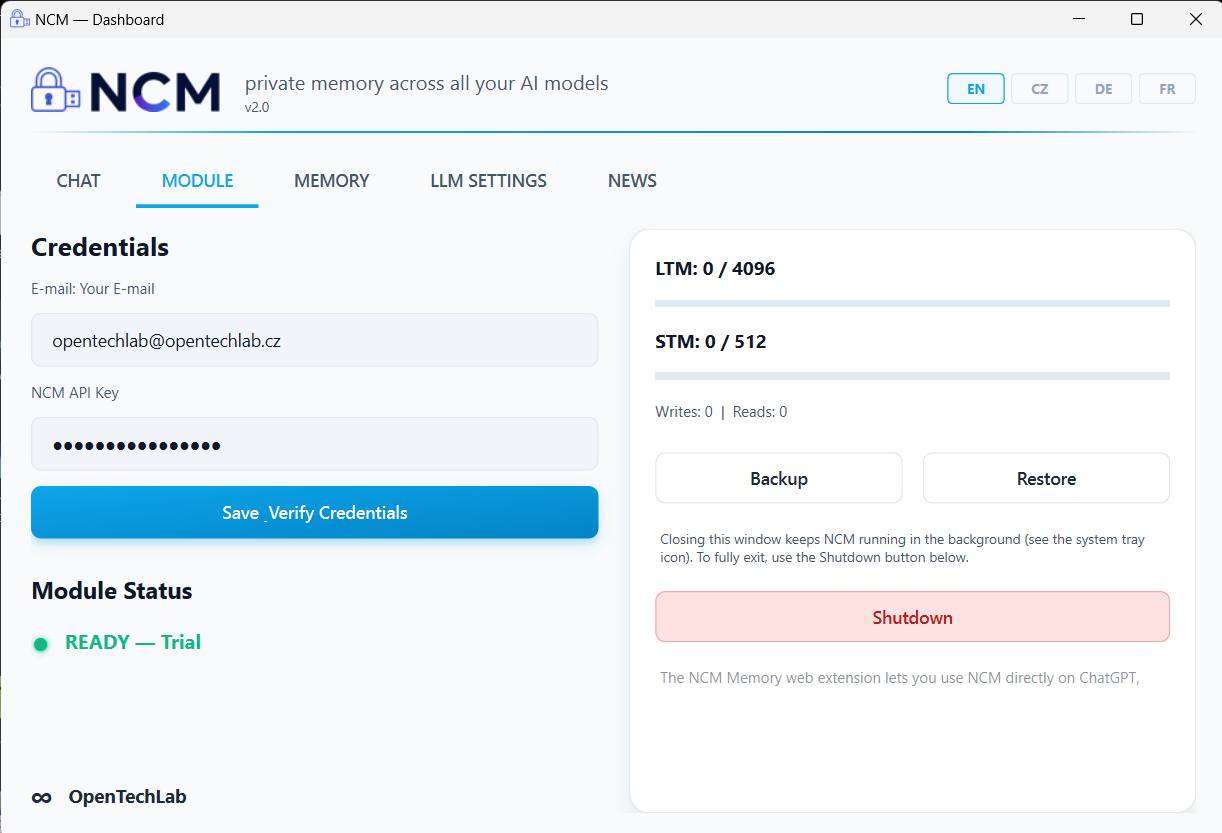
Task: Click the Restore button
Action: (1046, 478)
